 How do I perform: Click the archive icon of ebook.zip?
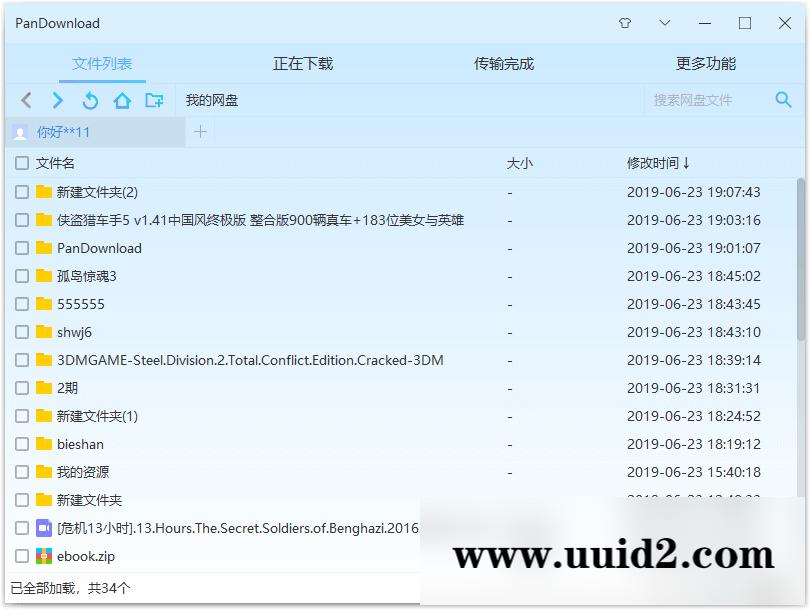point(41,556)
